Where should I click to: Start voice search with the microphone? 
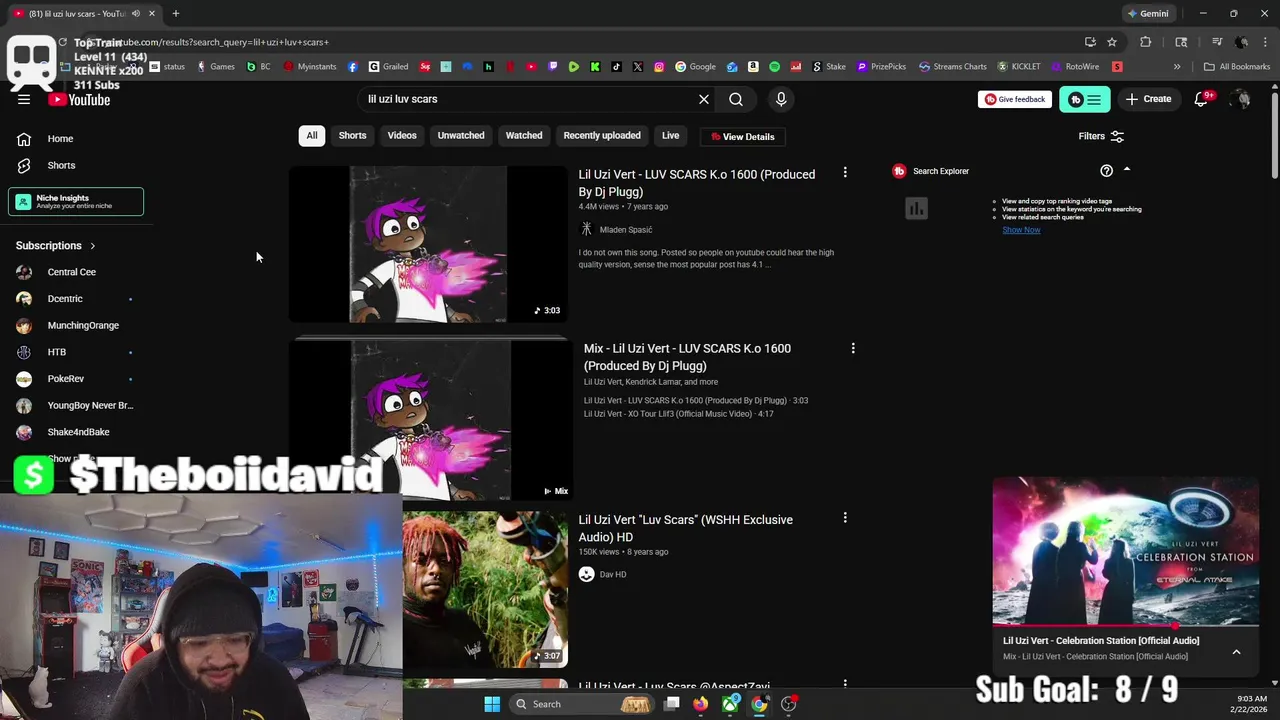tap(781, 99)
